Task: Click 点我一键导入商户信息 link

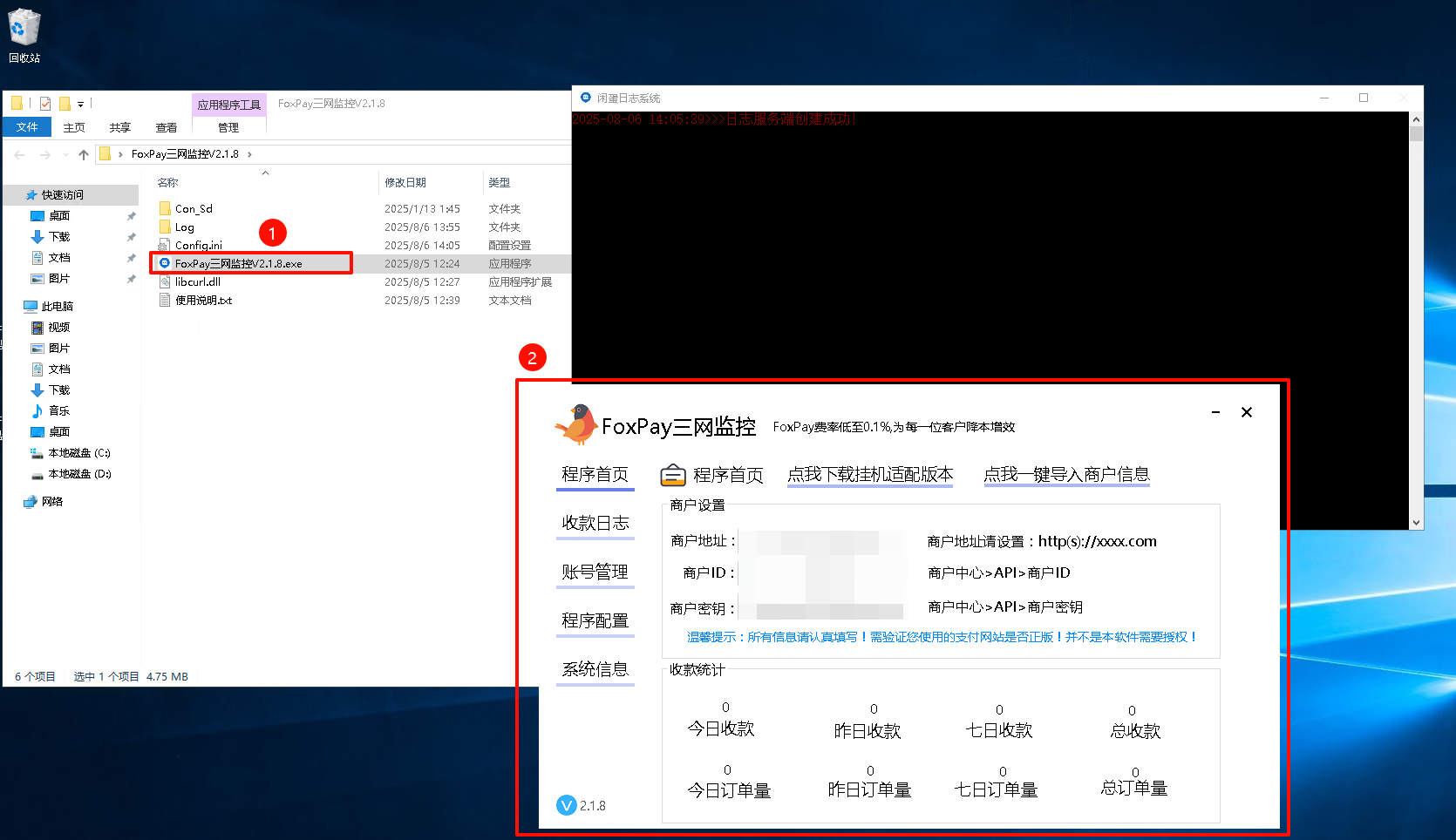Action: click(1066, 474)
